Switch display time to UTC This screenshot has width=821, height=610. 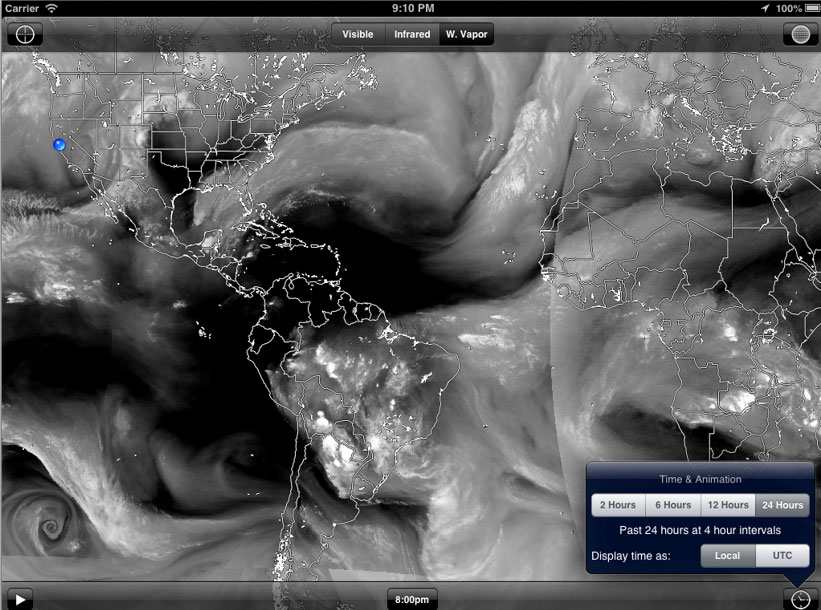click(781, 555)
